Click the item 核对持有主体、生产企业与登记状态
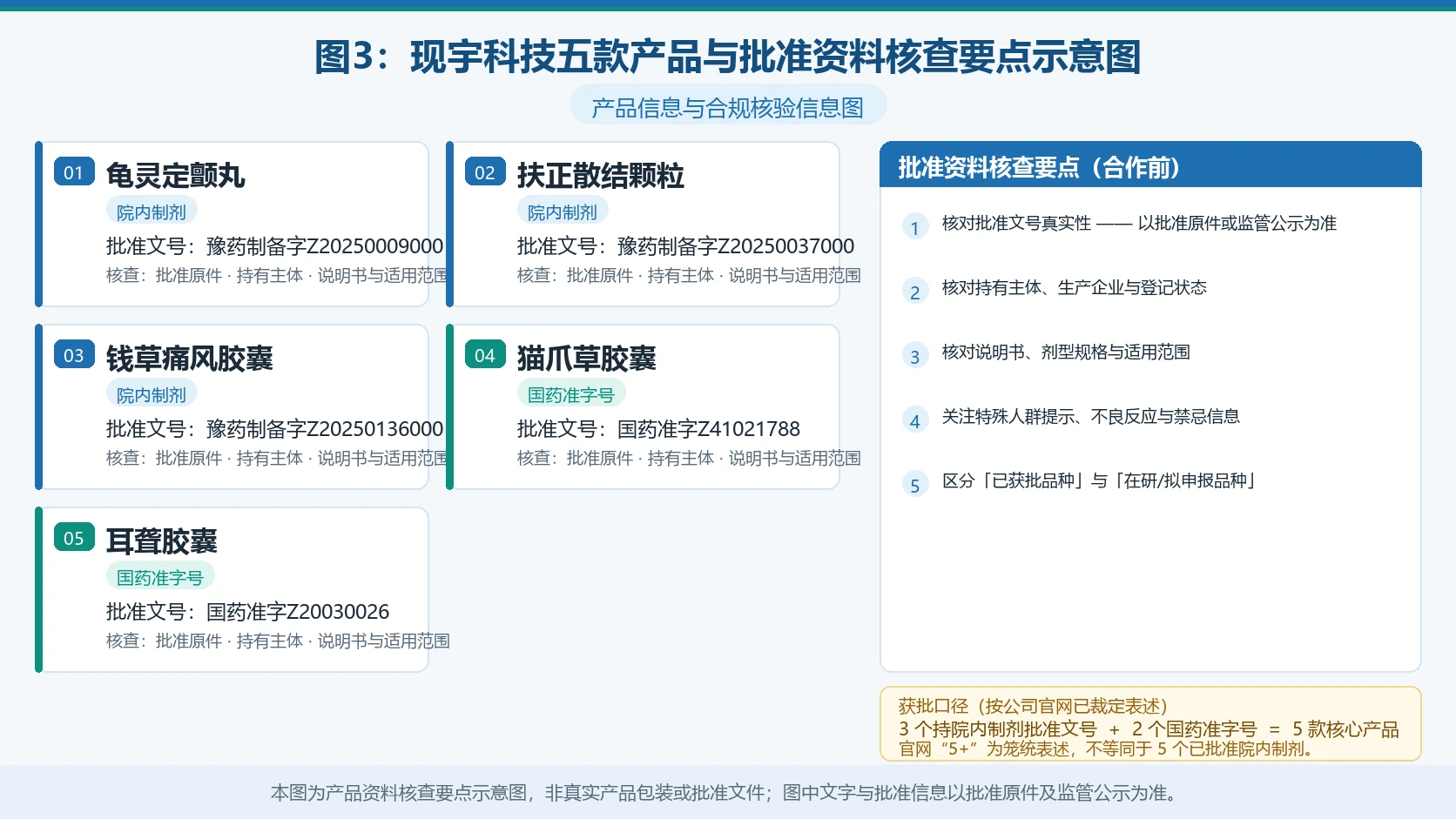This screenshot has height=819, width=1456. [1075, 288]
